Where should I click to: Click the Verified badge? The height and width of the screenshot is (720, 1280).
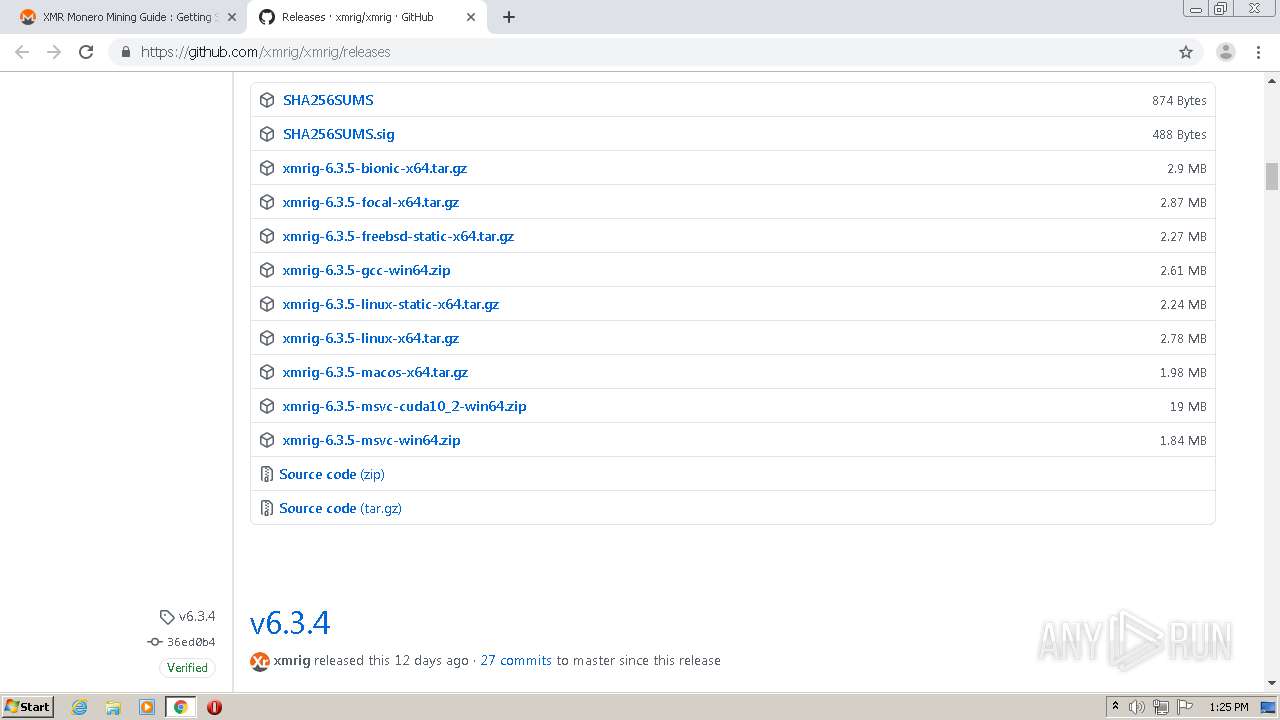coord(187,668)
